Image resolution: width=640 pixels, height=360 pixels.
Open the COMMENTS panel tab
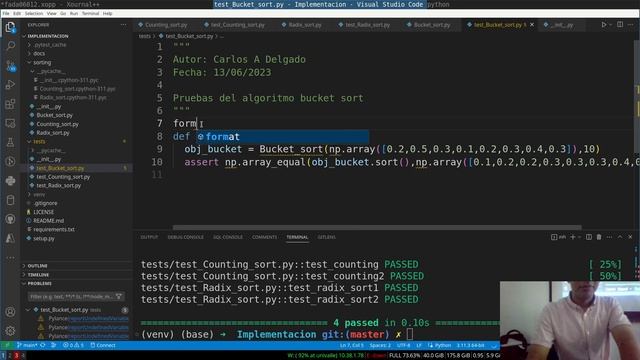[x=264, y=237]
